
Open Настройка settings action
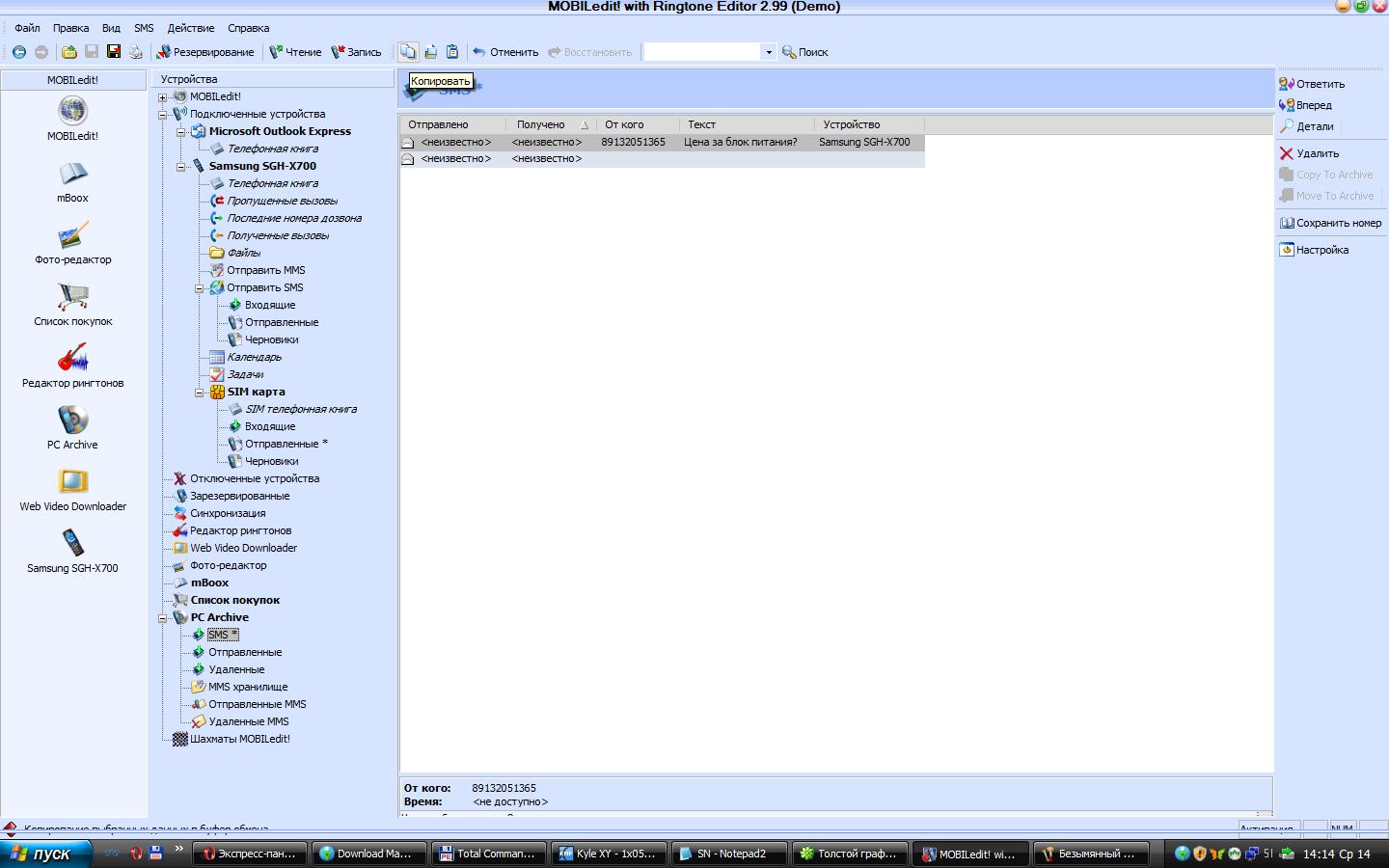[x=1314, y=250]
